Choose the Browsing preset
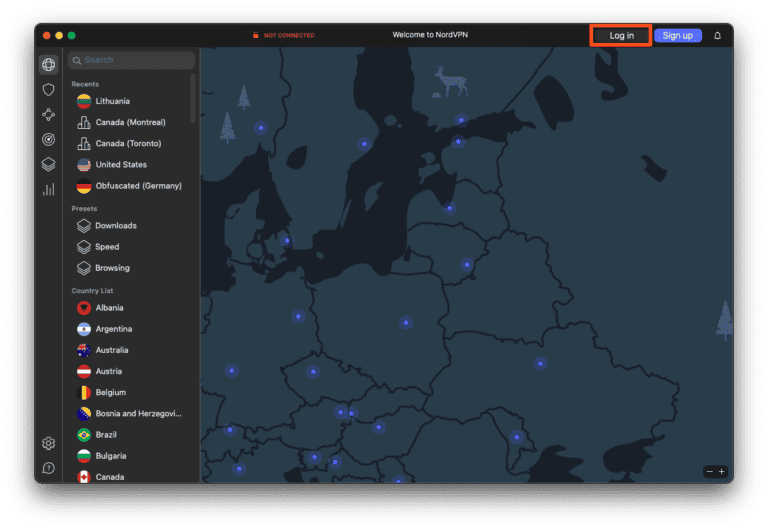This screenshot has height=529, width=768. [112, 268]
